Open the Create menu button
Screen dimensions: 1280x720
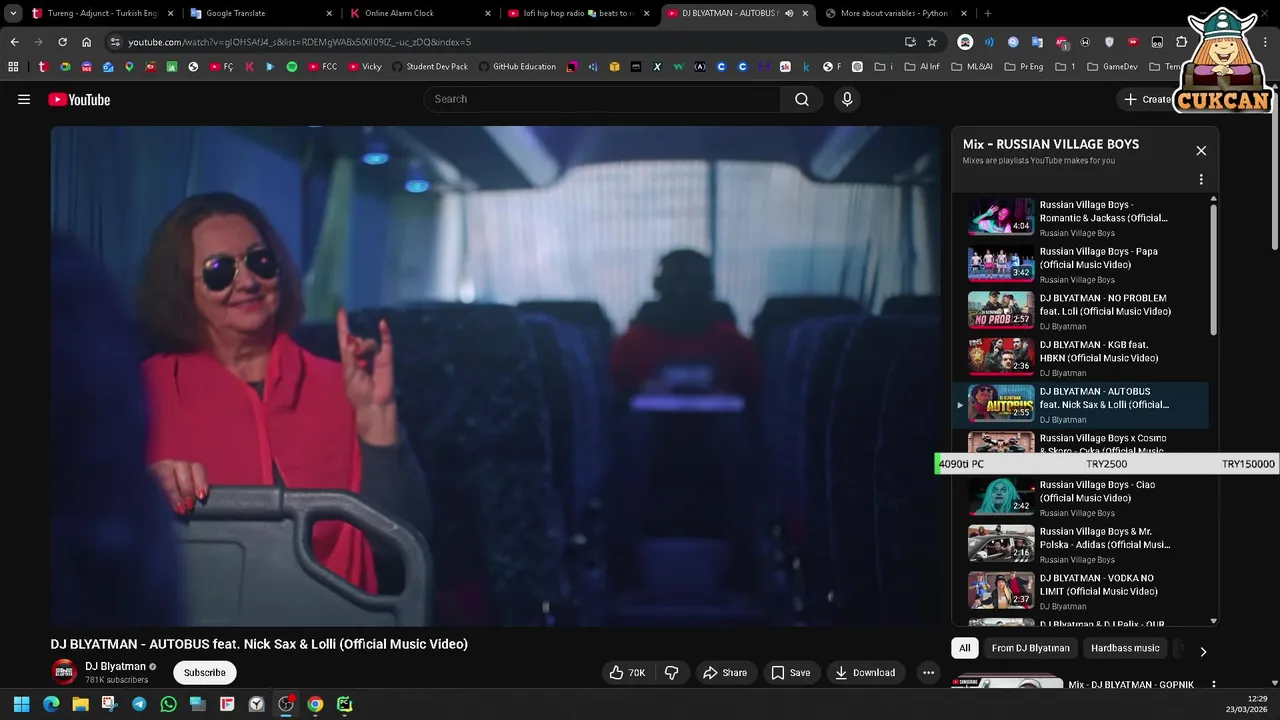[1147, 99]
